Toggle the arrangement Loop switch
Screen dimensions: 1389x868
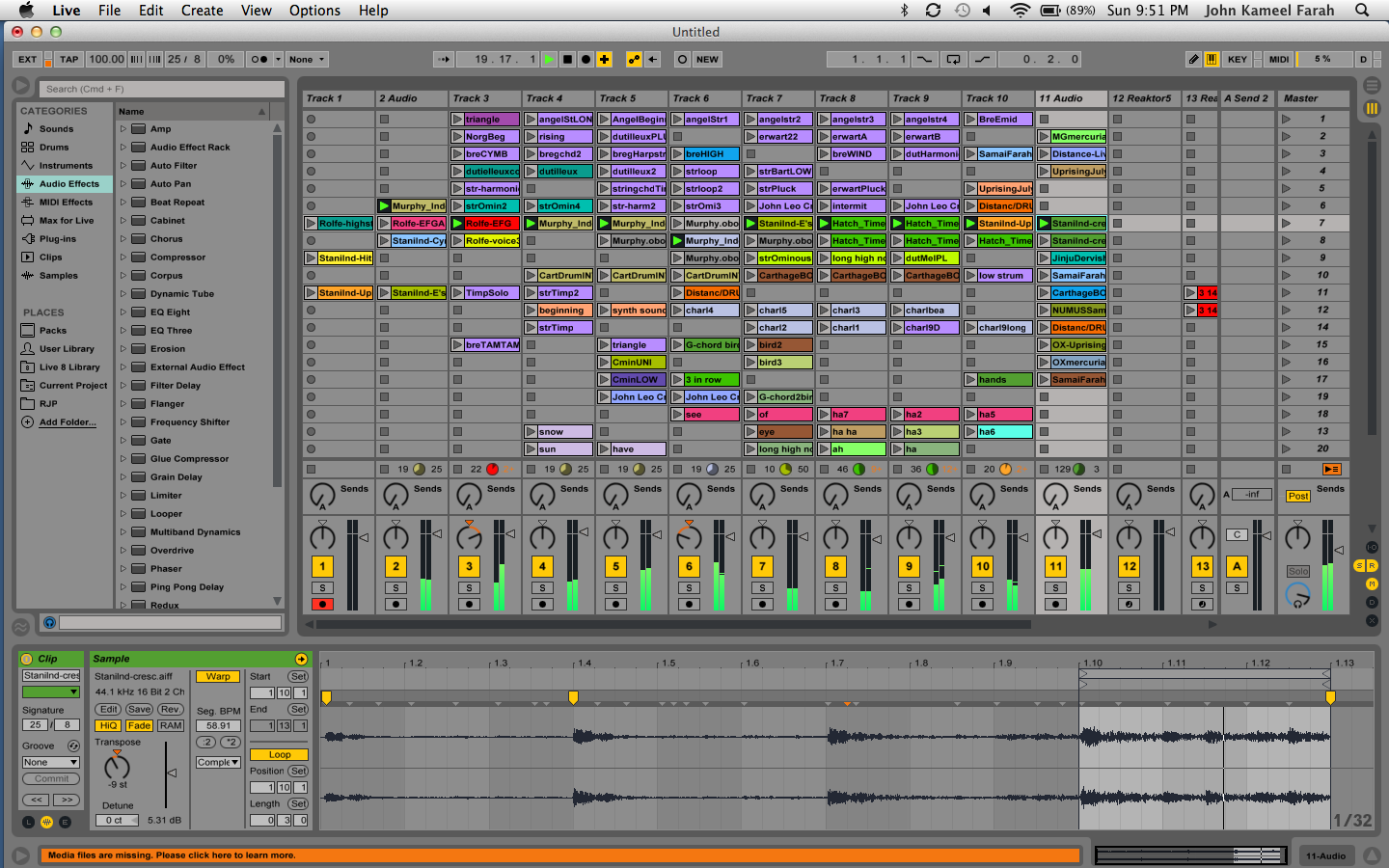[953, 59]
